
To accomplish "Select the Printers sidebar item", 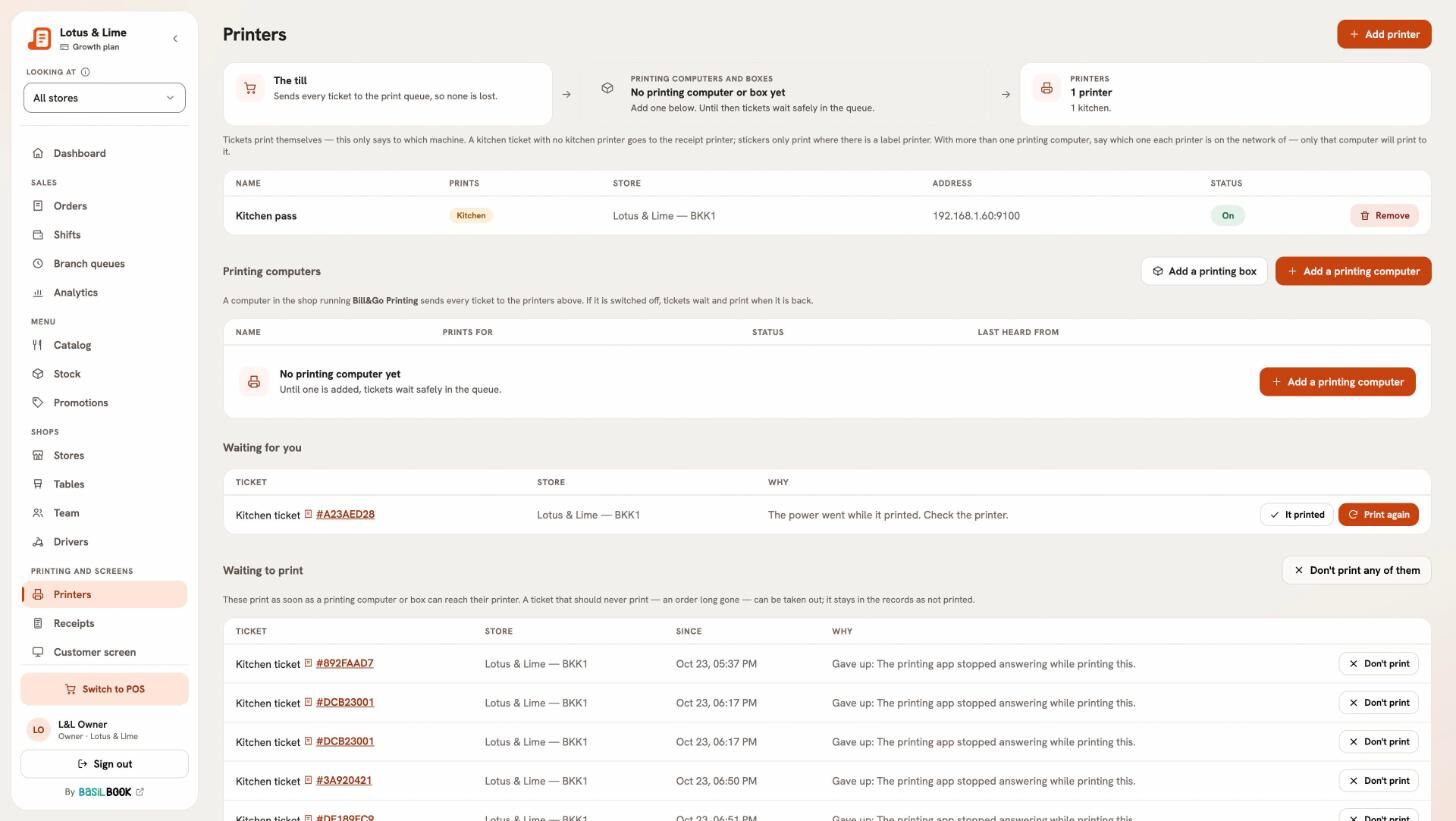I will [x=104, y=594].
